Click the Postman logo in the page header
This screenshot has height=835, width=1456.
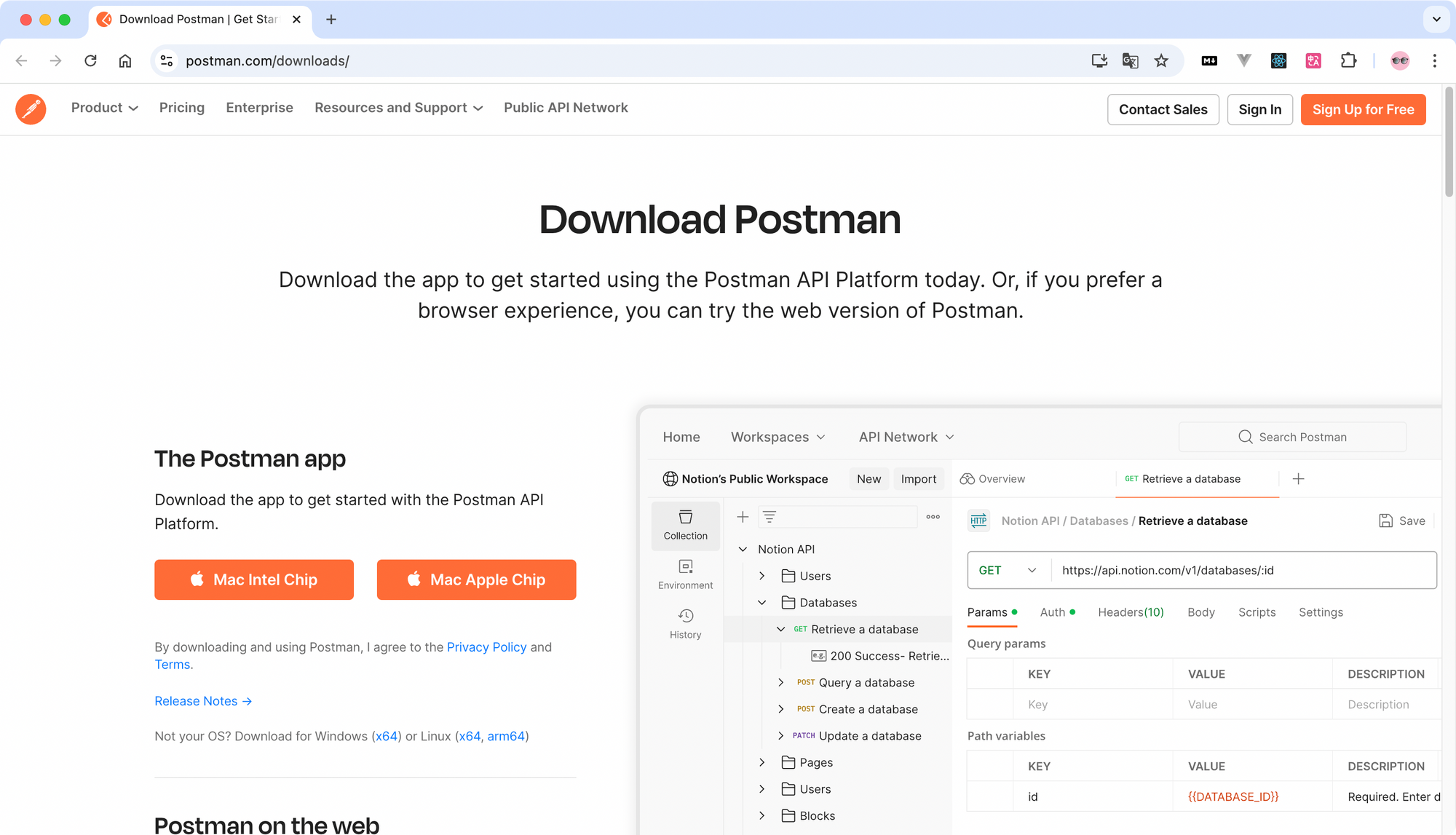click(x=31, y=108)
